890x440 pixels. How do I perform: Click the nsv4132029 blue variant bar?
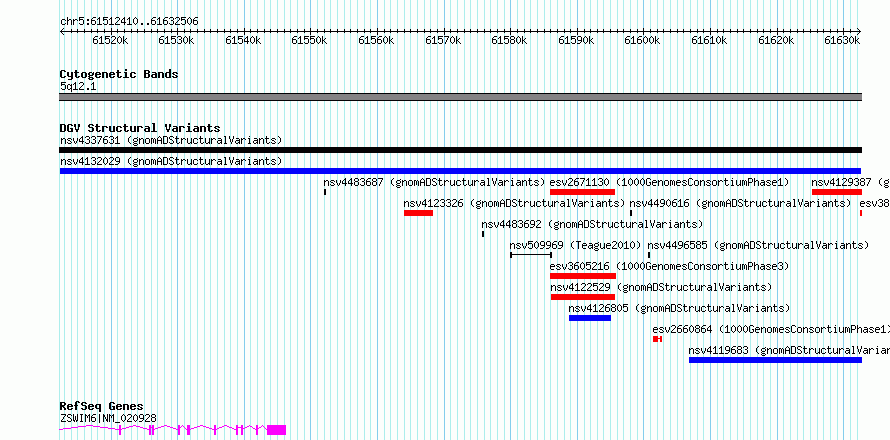(x=460, y=171)
